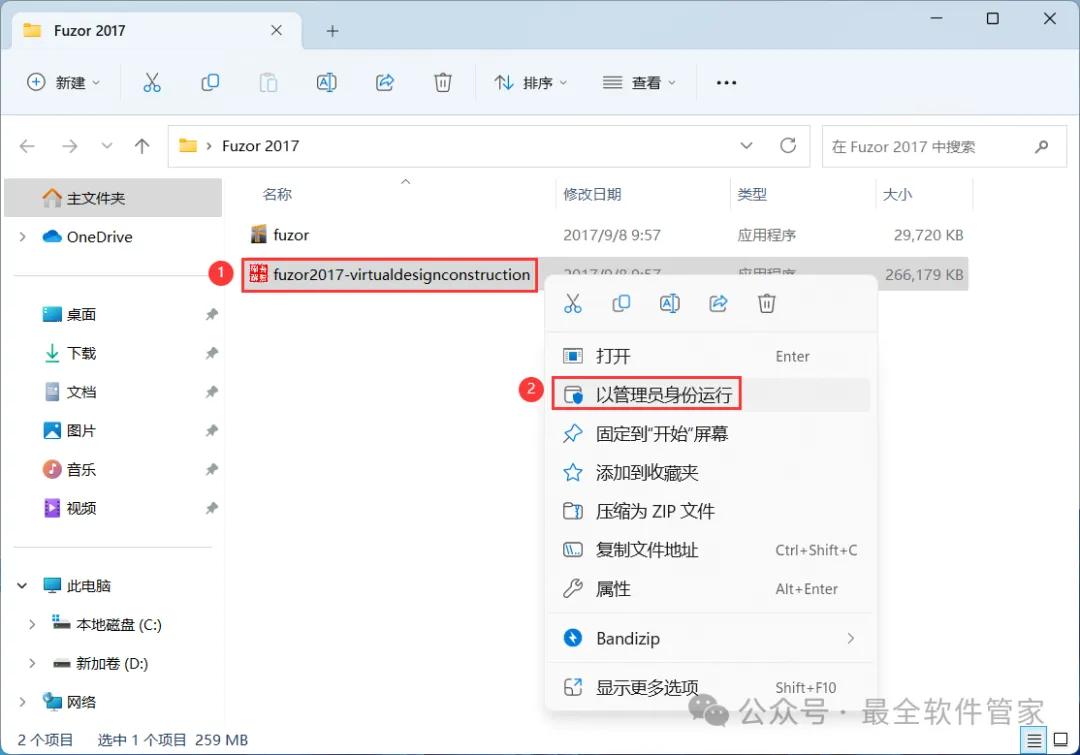Screen dimensions: 1080x755
Task: Select 本地磁盘 (C:) in the sidebar
Action: [113, 625]
